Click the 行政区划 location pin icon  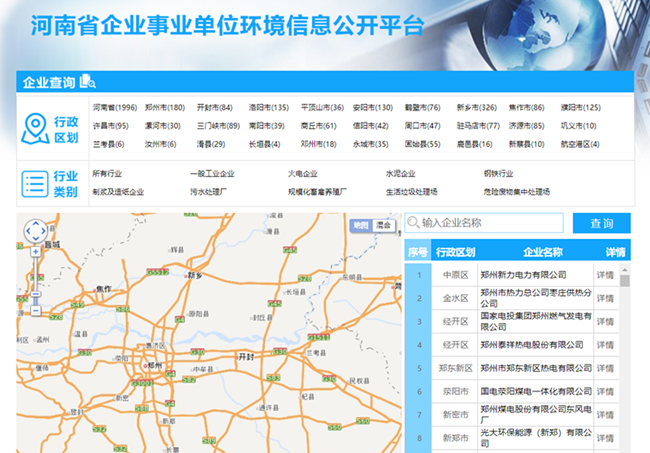pyautogui.click(x=35, y=125)
